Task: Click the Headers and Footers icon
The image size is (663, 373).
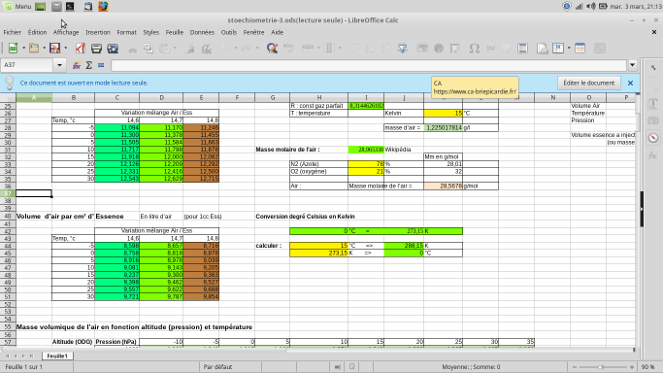Action: point(523,48)
